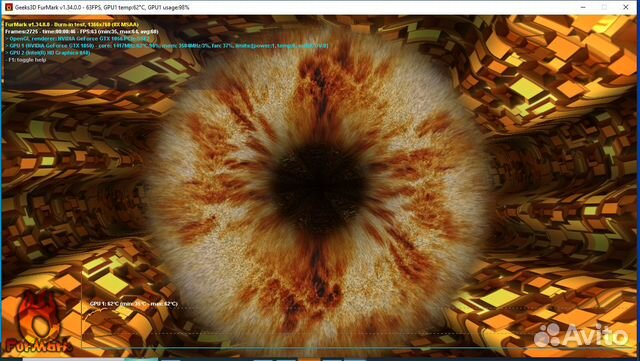Minimize the FurMark window

[583, 7]
